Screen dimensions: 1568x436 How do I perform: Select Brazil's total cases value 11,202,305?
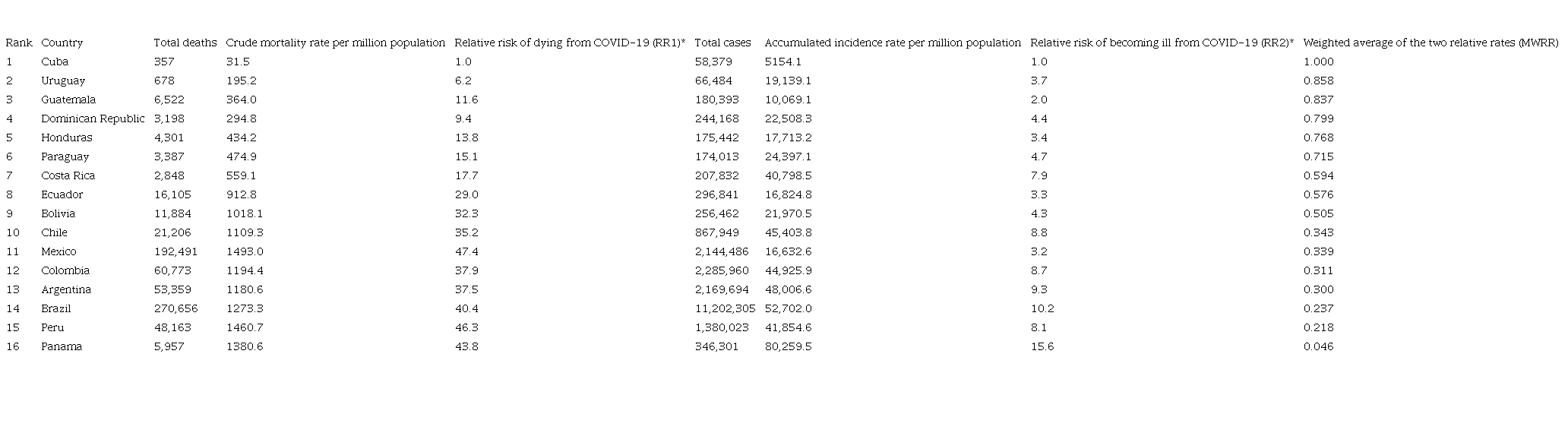point(725,308)
